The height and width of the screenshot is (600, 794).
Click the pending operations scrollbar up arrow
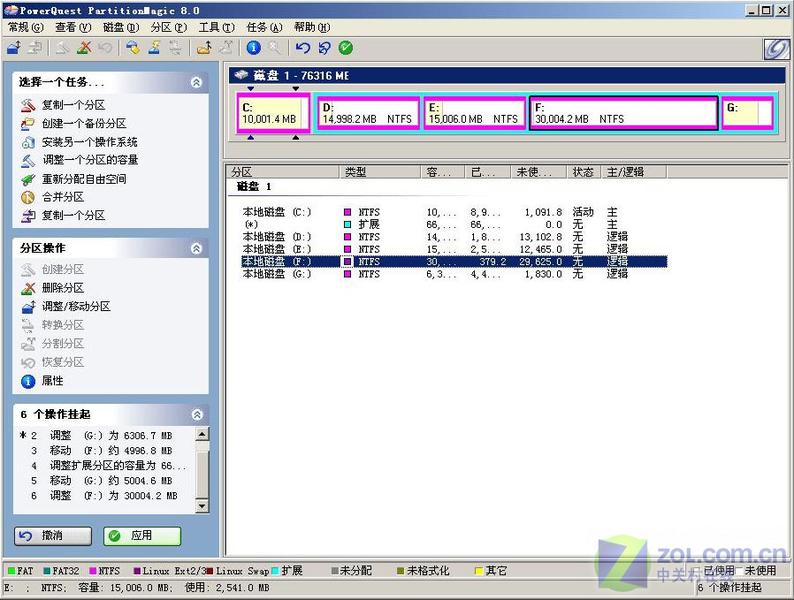click(202, 434)
